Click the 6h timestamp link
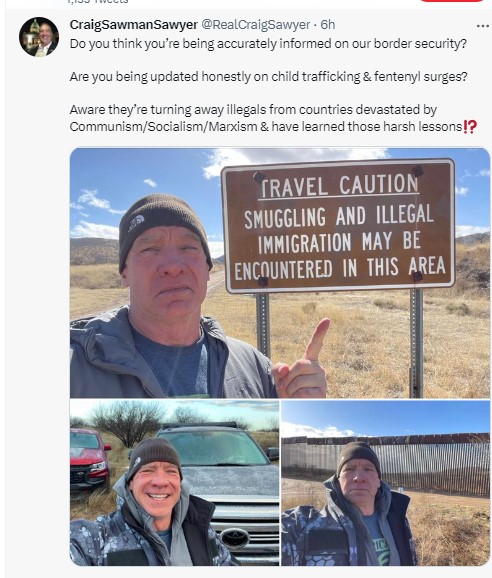This screenshot has width=492, height=578. pyautogui.click(x=328, y=25)
